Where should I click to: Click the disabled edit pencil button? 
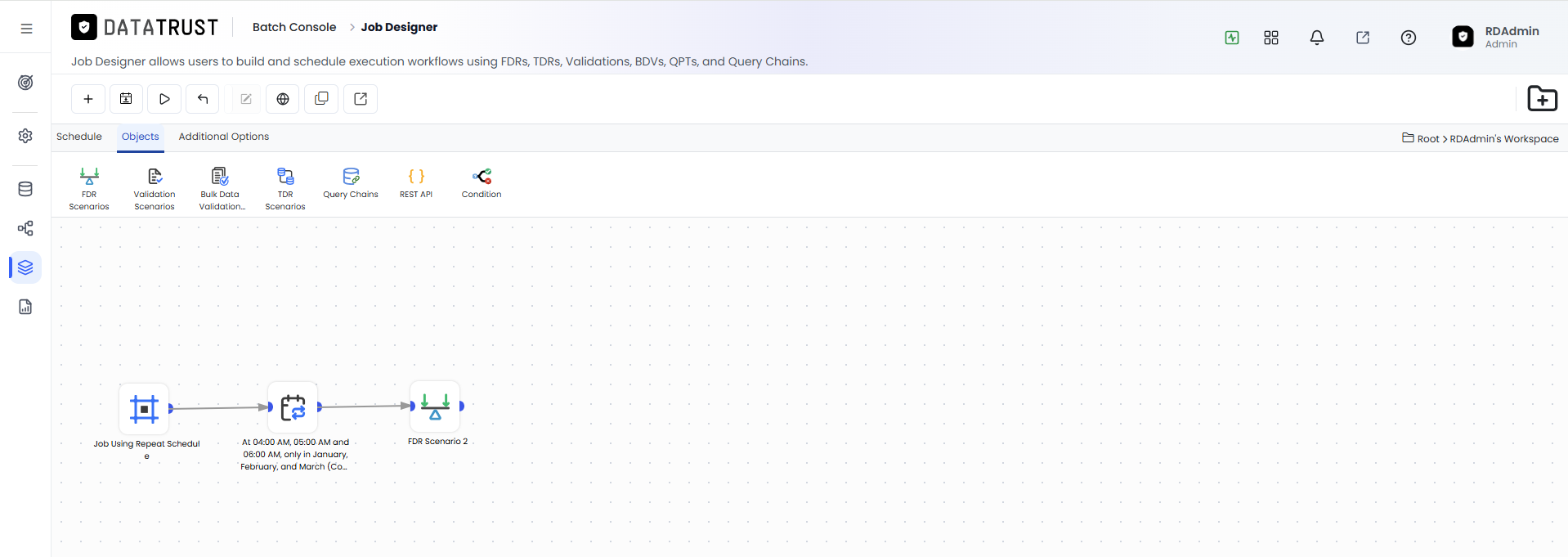(x=246, y=99)
